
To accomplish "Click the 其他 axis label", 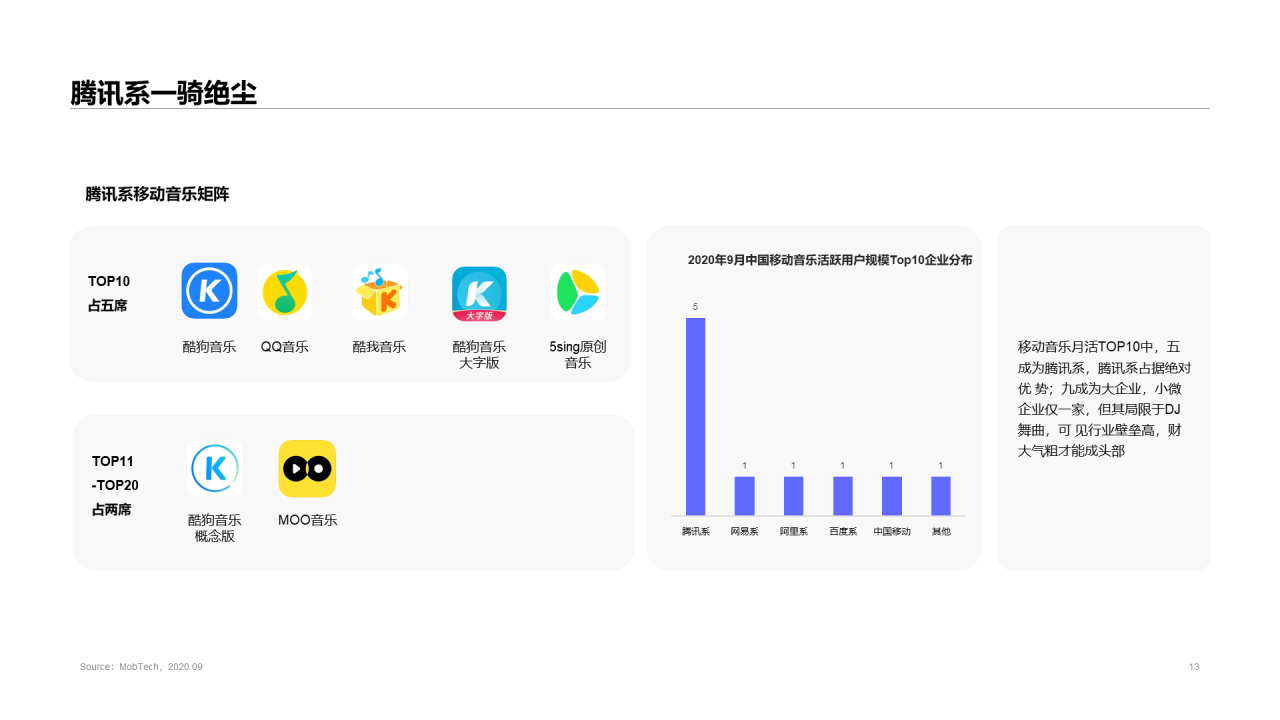I will click(941, 531).
